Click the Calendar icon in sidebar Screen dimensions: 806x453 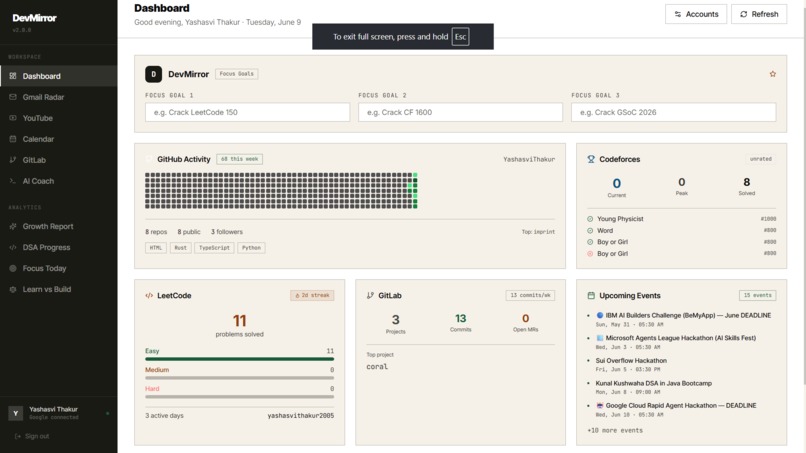click(13, 139)
